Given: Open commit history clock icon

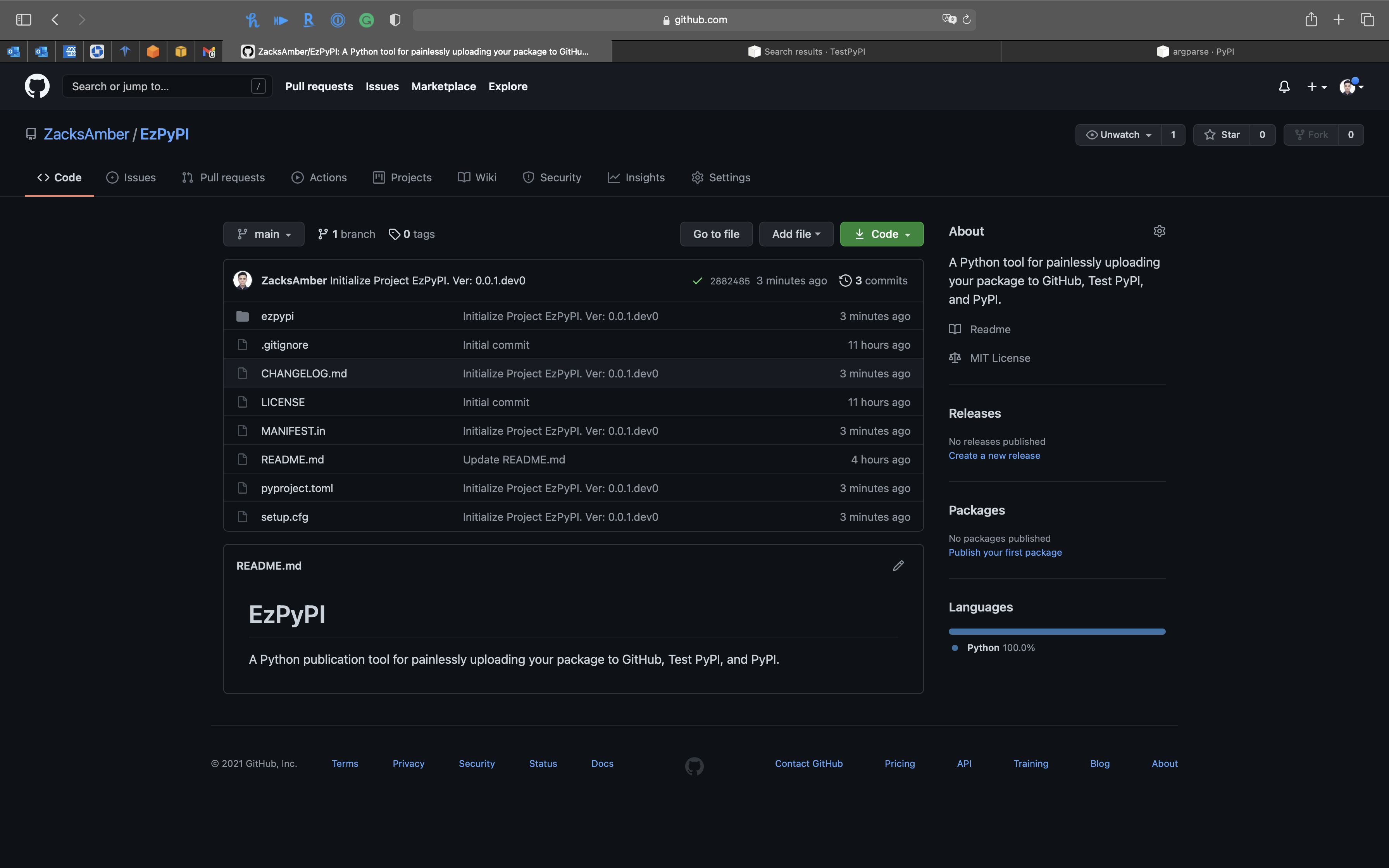Looking at the screenshot, I should 845,281.
